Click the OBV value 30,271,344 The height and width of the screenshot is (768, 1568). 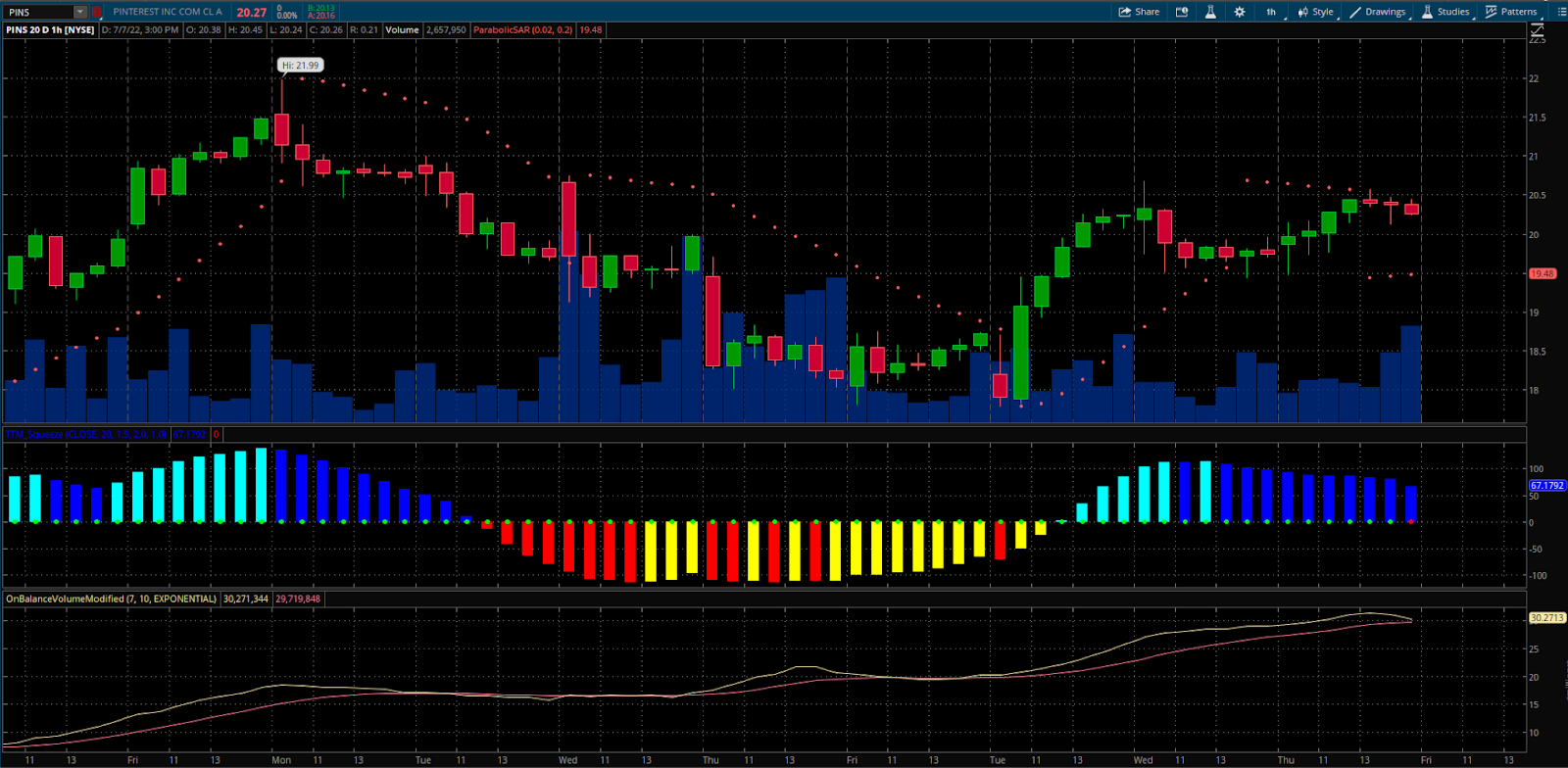(245, 599)
